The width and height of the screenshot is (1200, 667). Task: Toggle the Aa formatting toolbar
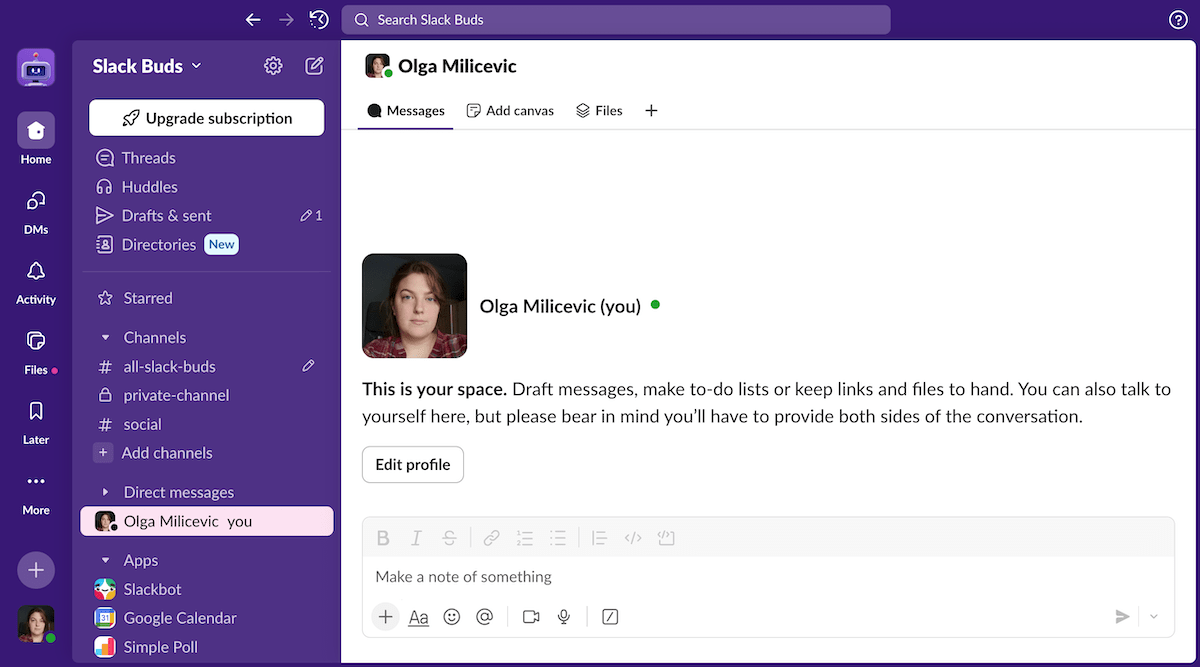pos(419,617)
